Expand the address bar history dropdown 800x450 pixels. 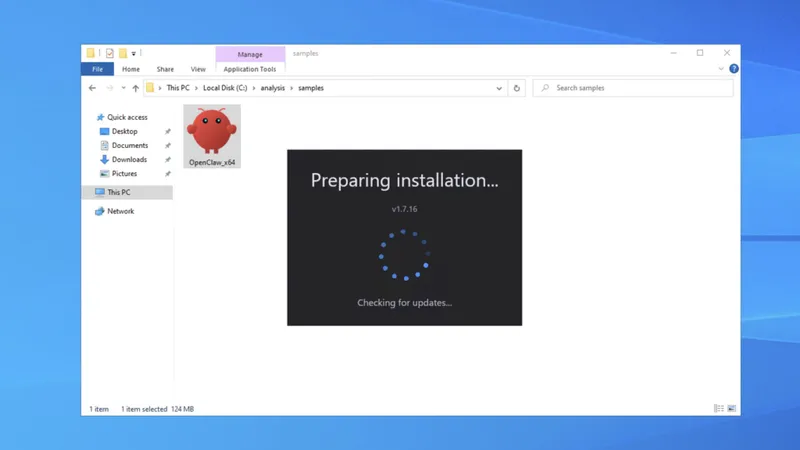tap(499, 88)
